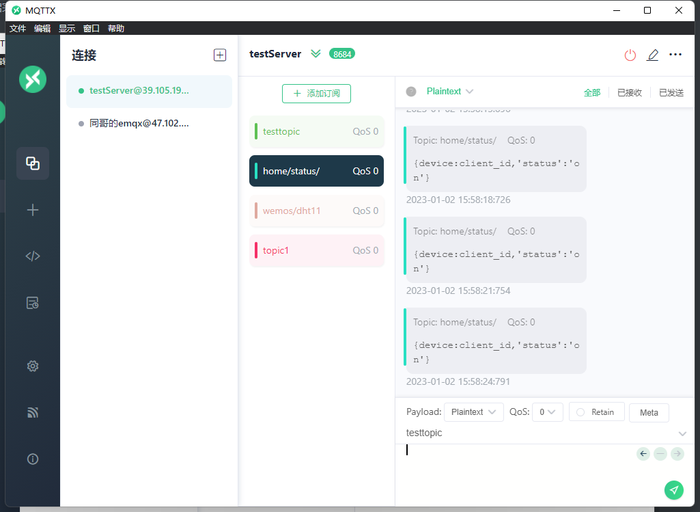Click message received at 15:58:21:754
The height and width of the screenshot is (512, 700).
pyautogui.click(x=495, y=250)
